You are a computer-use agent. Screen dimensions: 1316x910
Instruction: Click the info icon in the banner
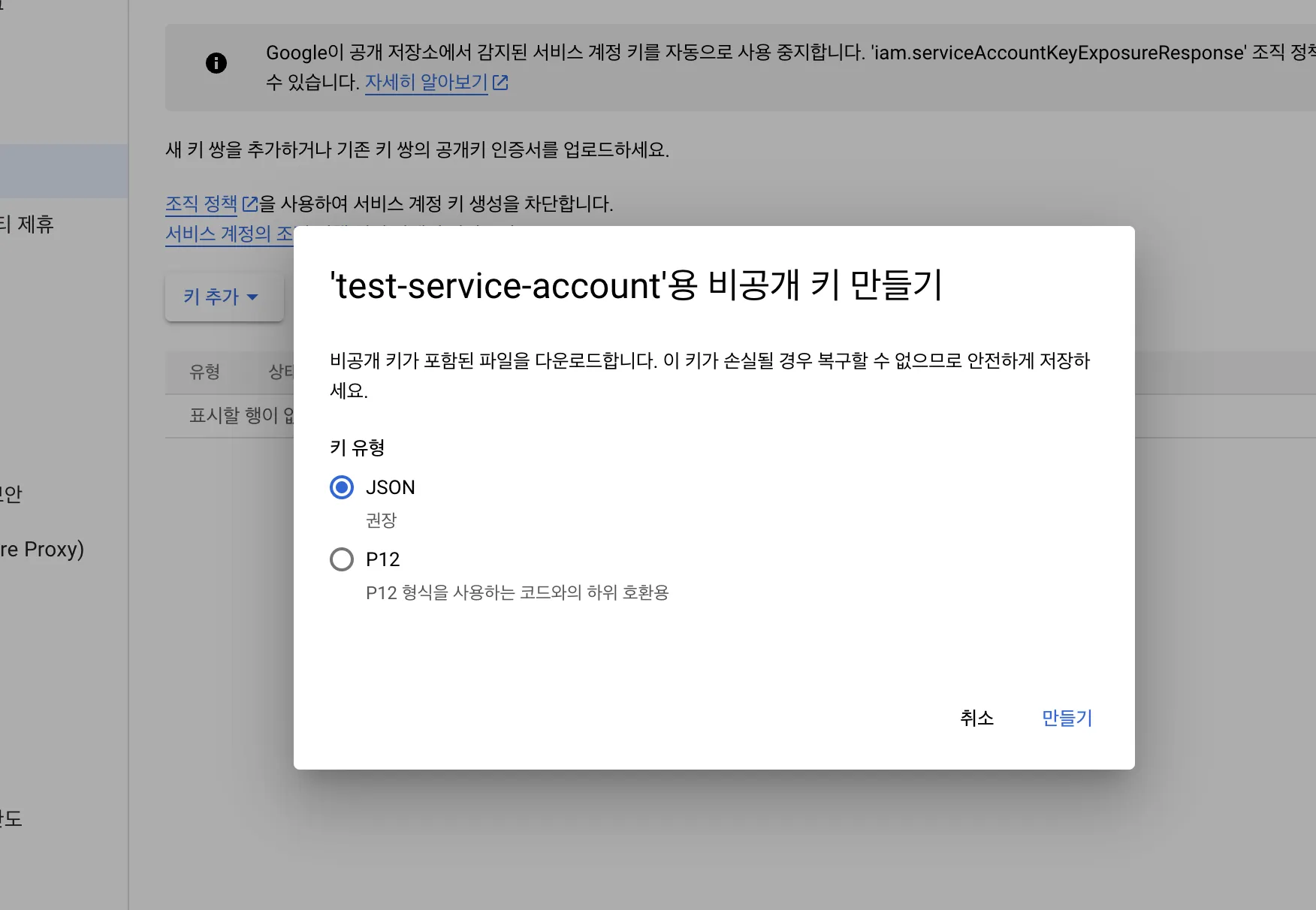pyautogui.click(x=216, y=63)
